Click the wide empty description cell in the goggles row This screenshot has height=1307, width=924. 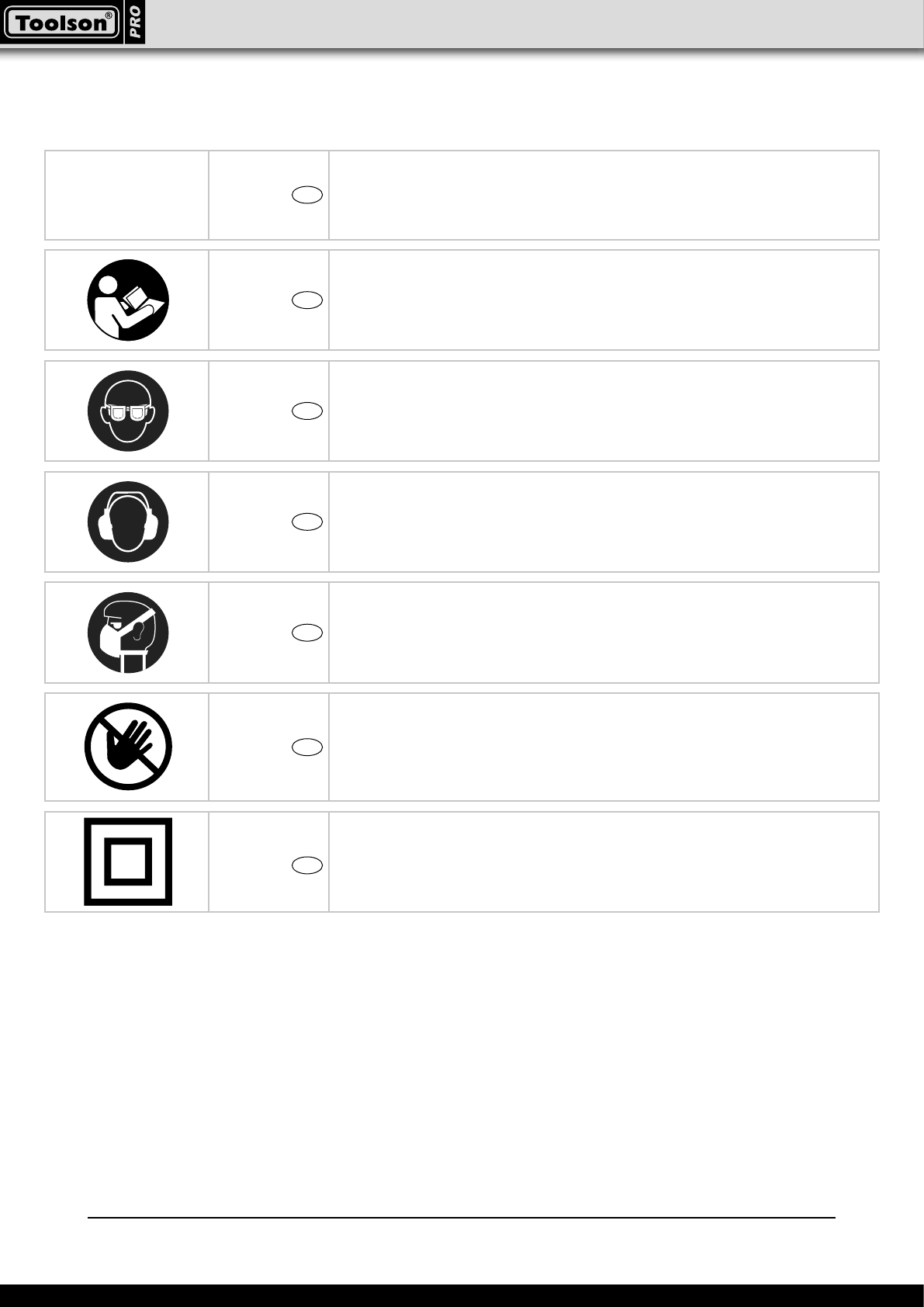604,411
